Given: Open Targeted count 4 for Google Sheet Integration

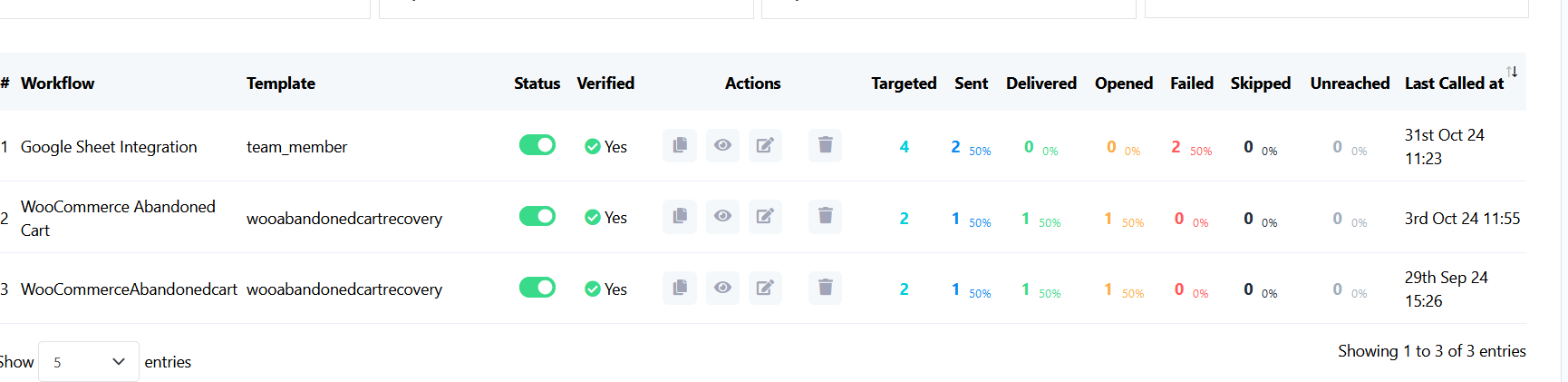Looking at the screenshot, I should coord(904,147).
